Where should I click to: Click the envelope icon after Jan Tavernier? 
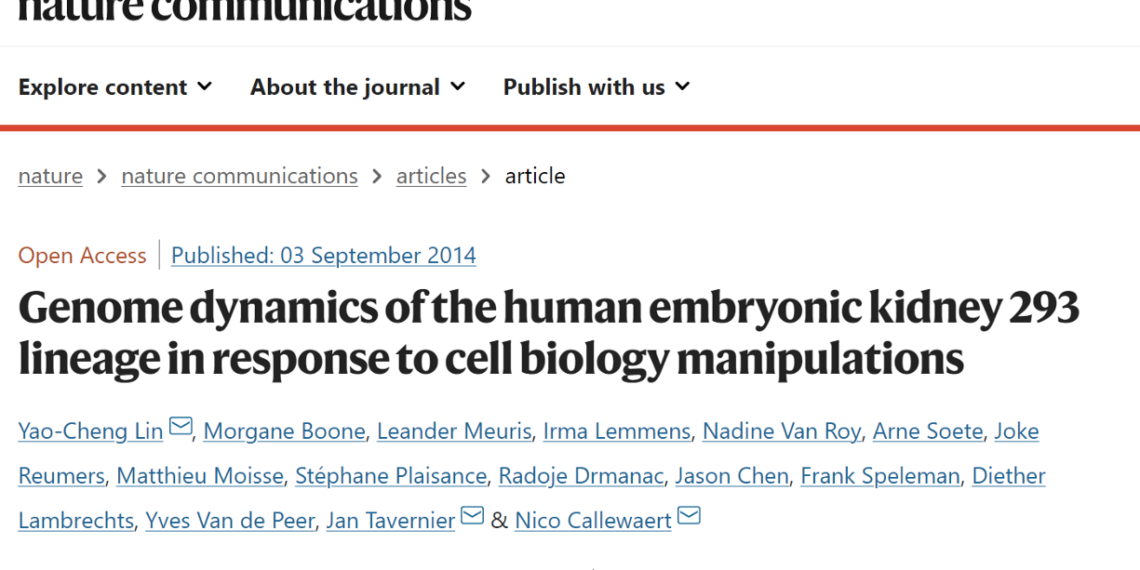pos(473,515)
